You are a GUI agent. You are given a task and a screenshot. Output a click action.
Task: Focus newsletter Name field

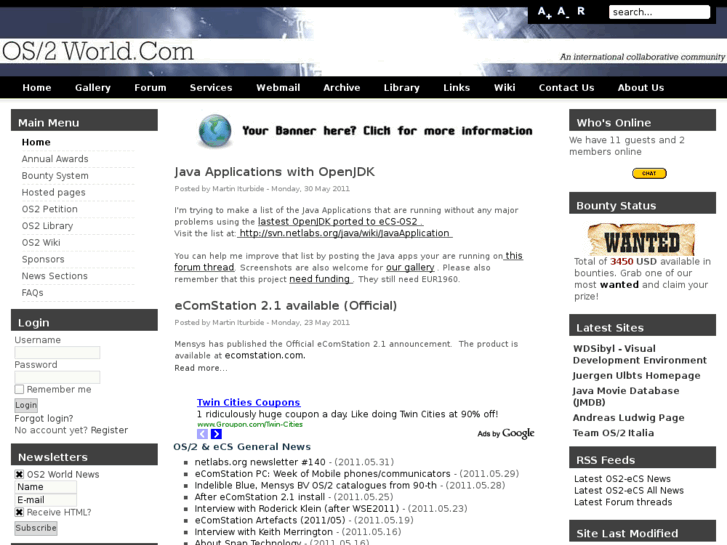[45, 487]
